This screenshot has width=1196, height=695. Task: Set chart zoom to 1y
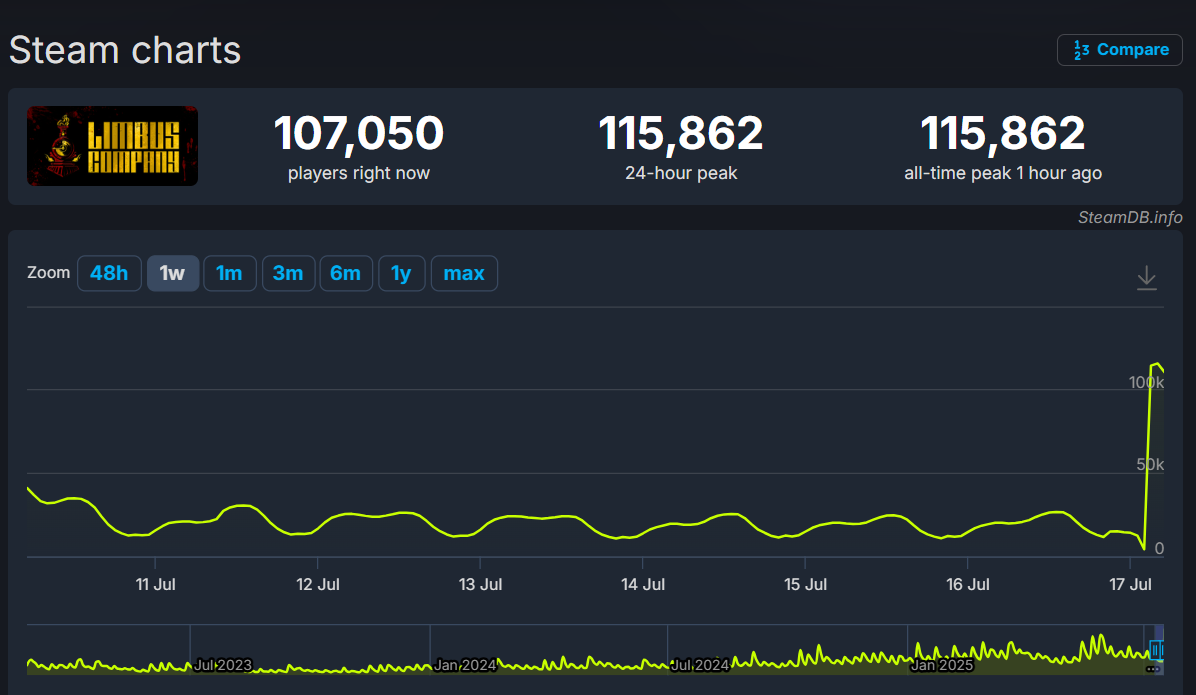point(401,273)
